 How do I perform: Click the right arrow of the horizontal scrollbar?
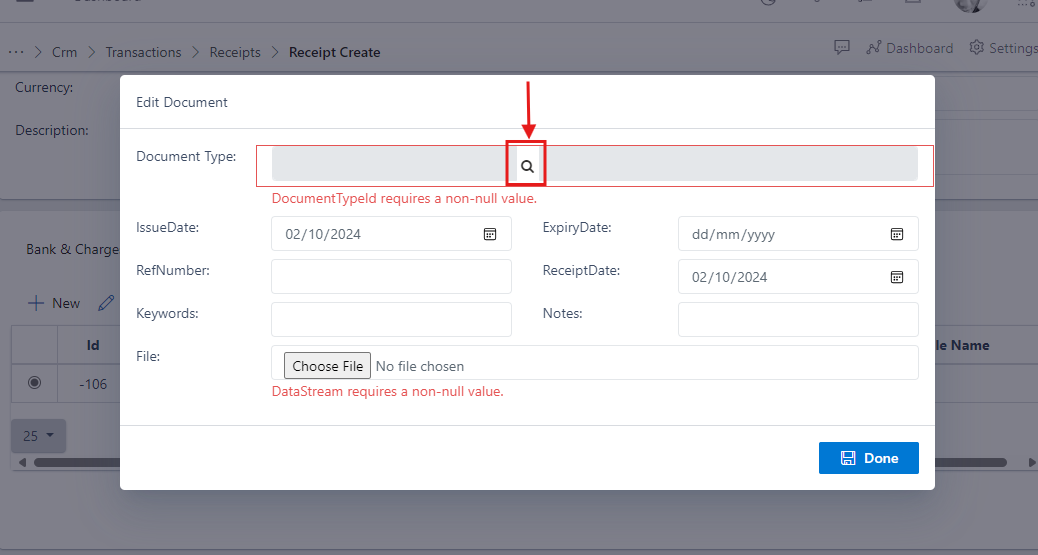1031,462
